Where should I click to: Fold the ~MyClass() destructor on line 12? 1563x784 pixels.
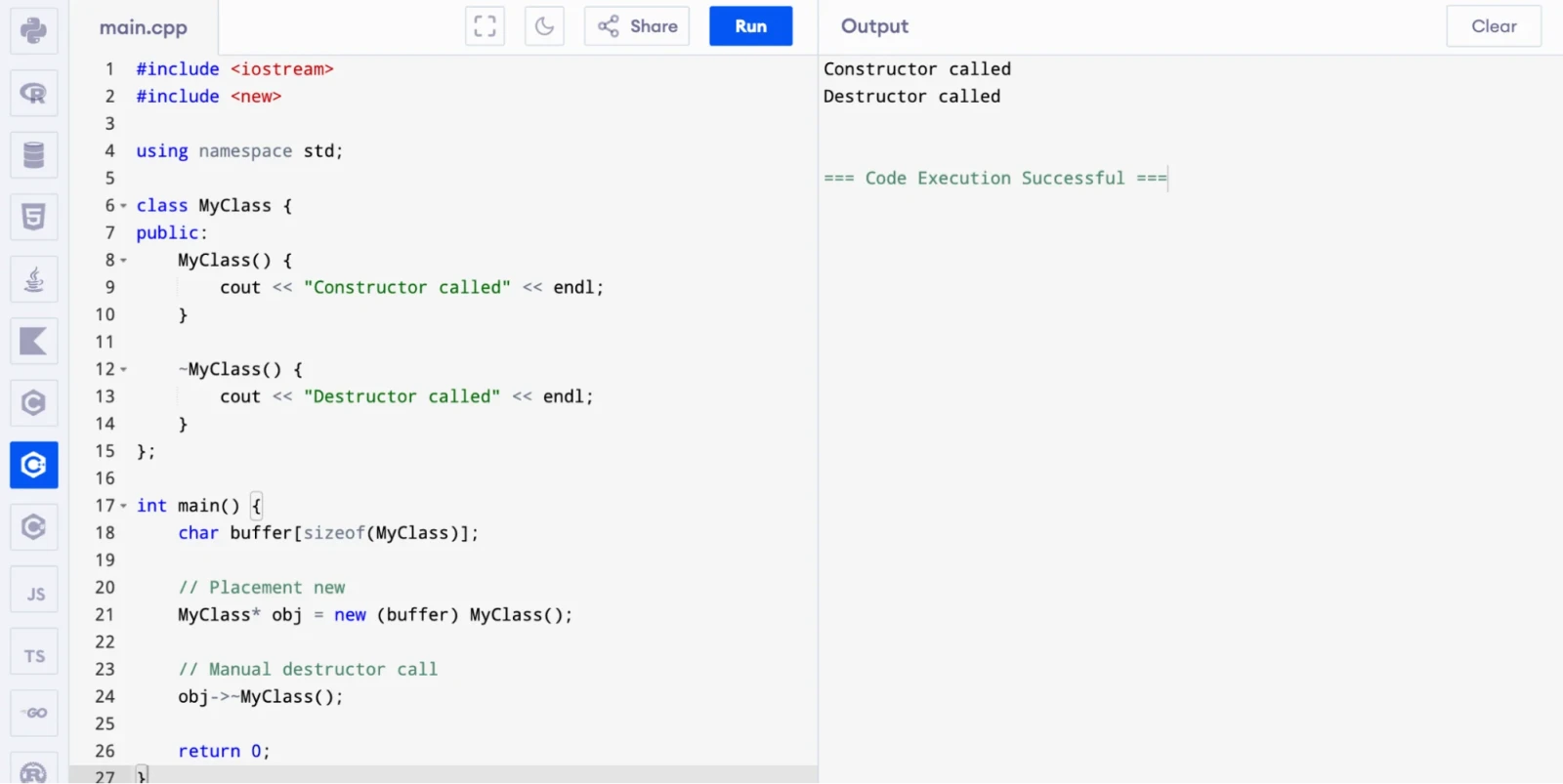tap(123, 370)
